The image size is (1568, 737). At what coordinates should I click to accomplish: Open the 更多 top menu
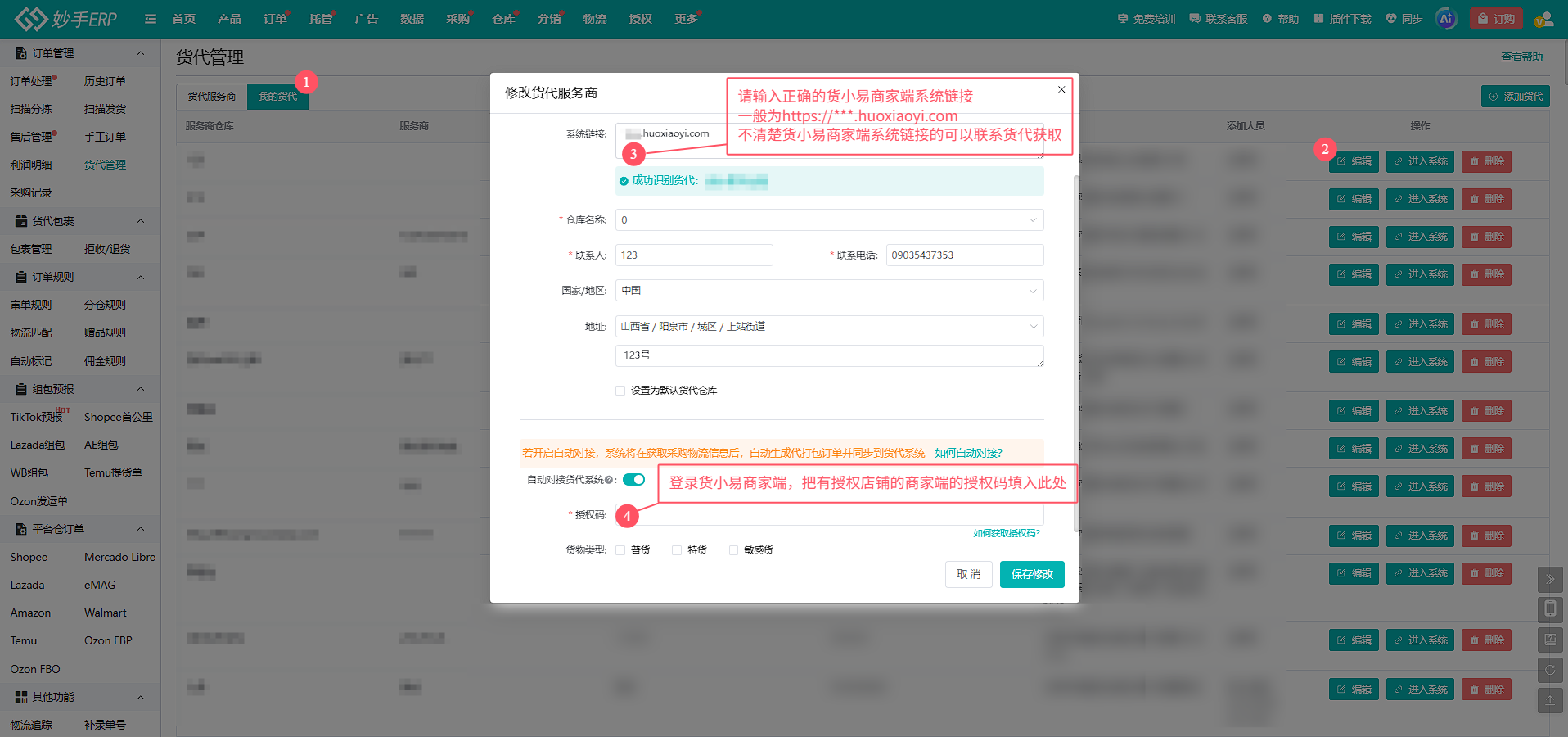coord(686,19)
